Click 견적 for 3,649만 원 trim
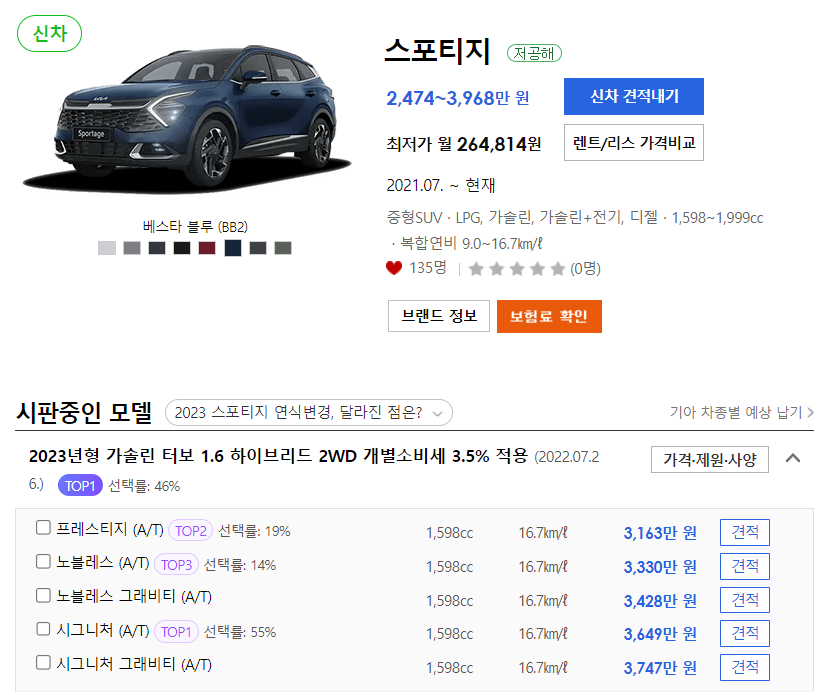 click(x=744, y=633)
